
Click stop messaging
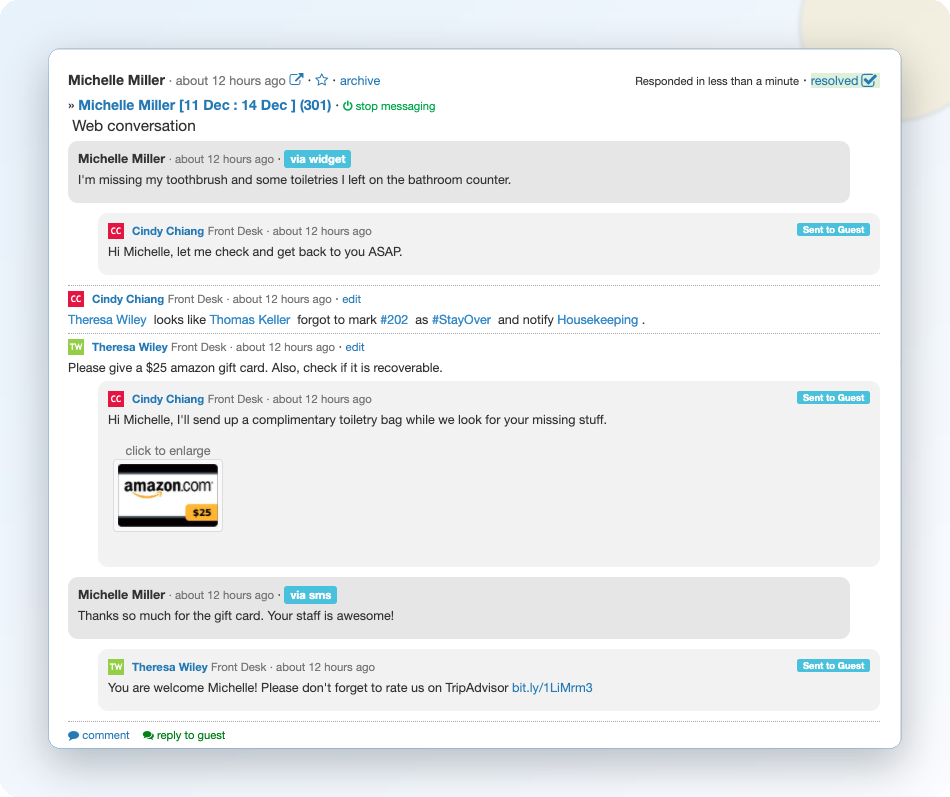pyautogui.click(x=389, y=106)
